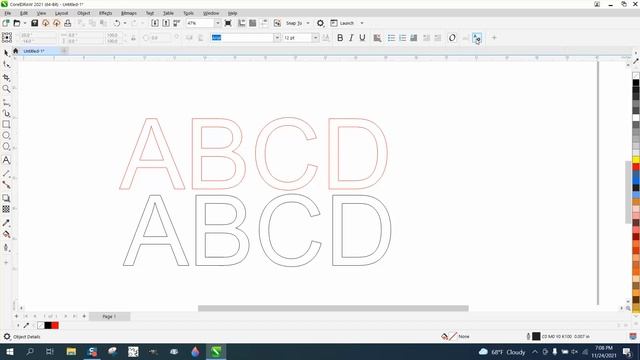Viewport: 640px width, 360px height.
Task: Activate the Zoom tool in the toolbox
Action: click(6, 89)
